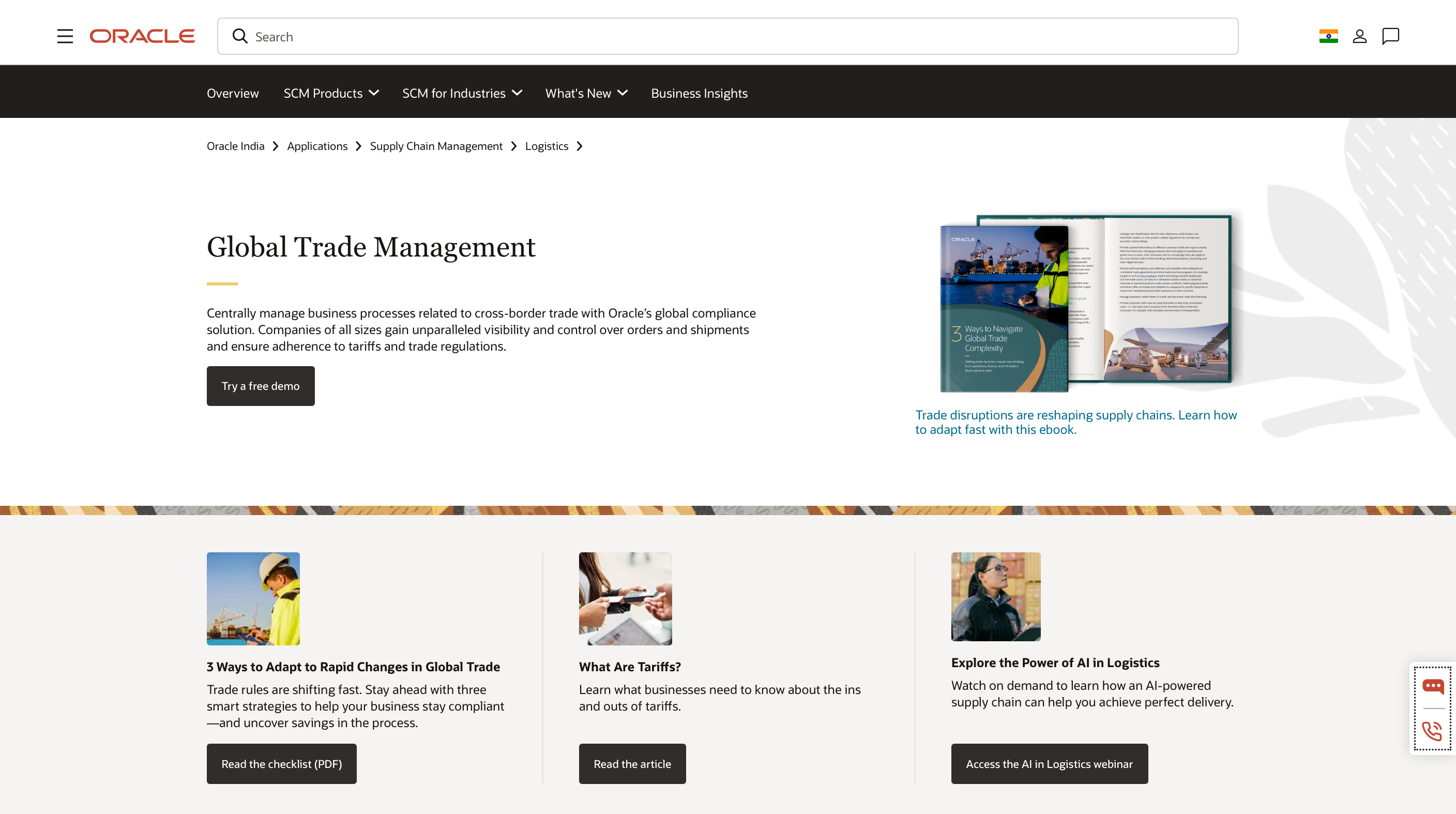Click Read the article button
Viewport: 1456px width, 814px height.
pos(632,764)
